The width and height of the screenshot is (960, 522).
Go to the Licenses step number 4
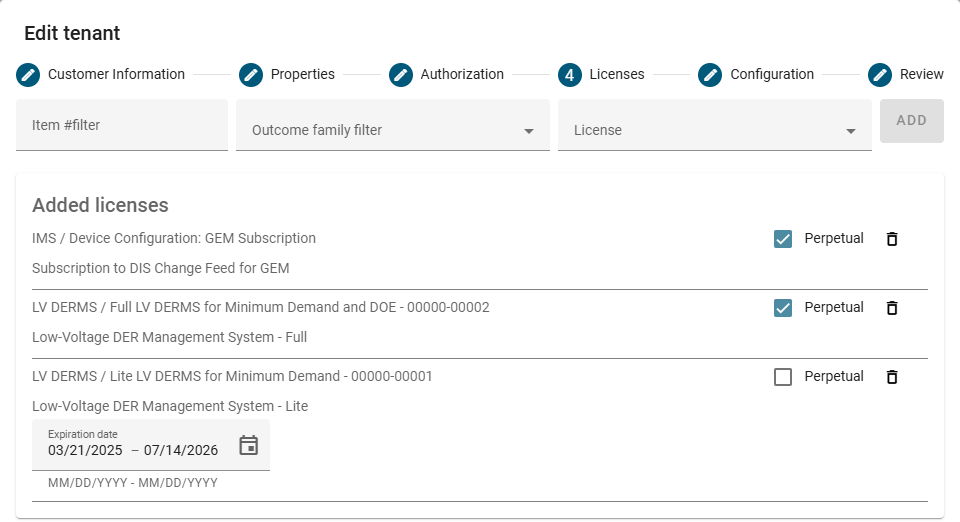click(570, 75)
